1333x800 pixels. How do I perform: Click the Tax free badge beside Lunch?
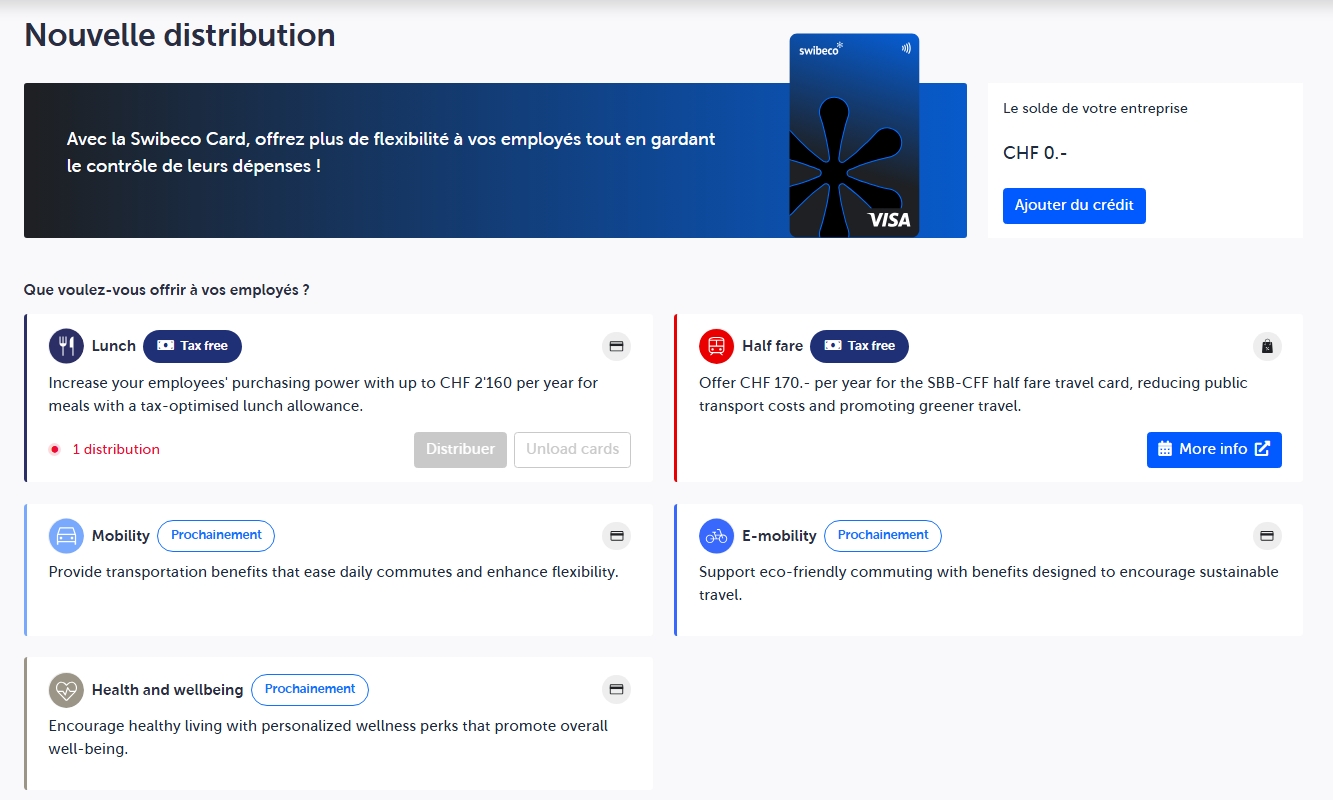coord(192,346)
